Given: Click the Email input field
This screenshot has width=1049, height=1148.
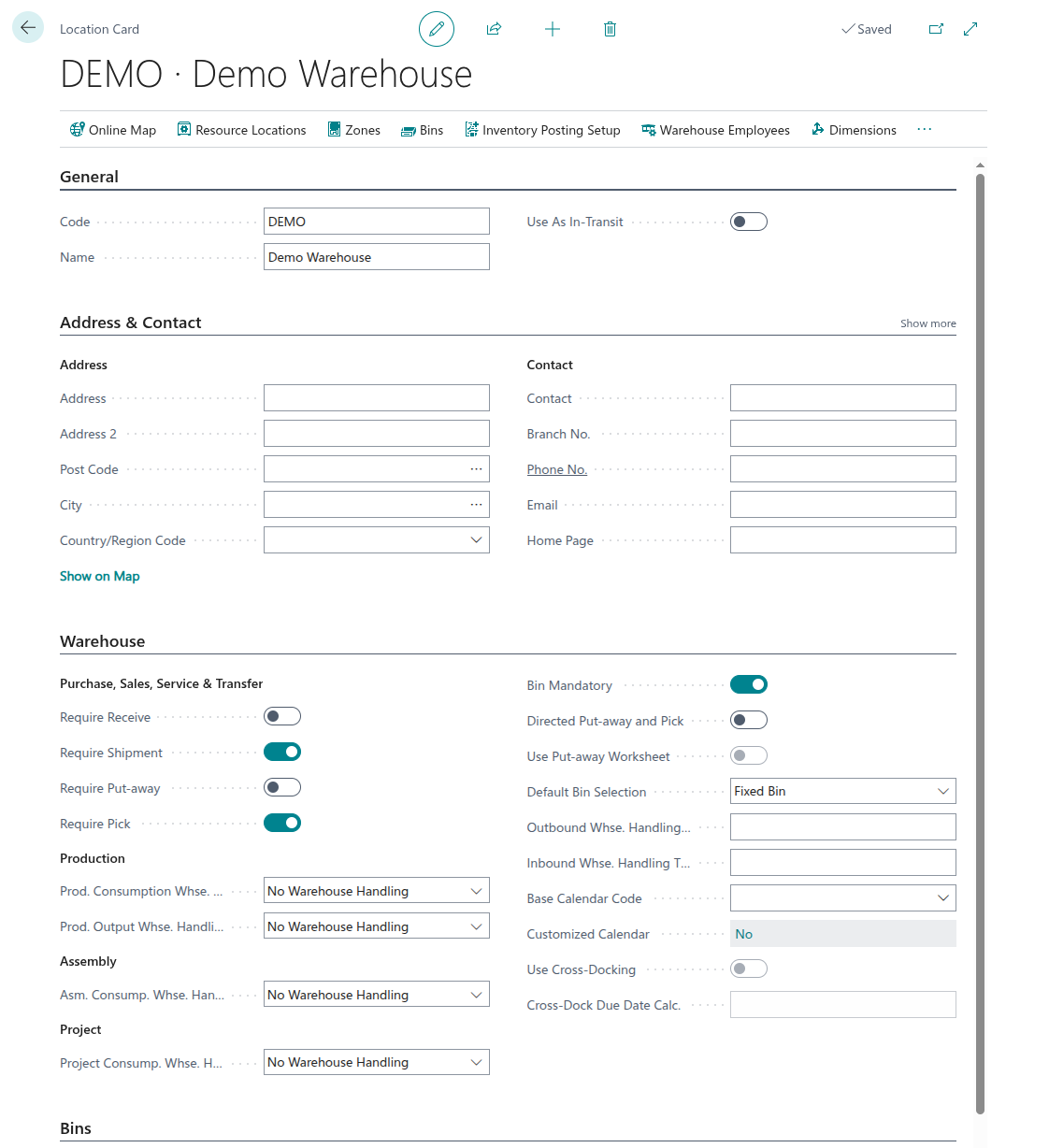Looking at the screenshot, I should [x=842, y=505].
